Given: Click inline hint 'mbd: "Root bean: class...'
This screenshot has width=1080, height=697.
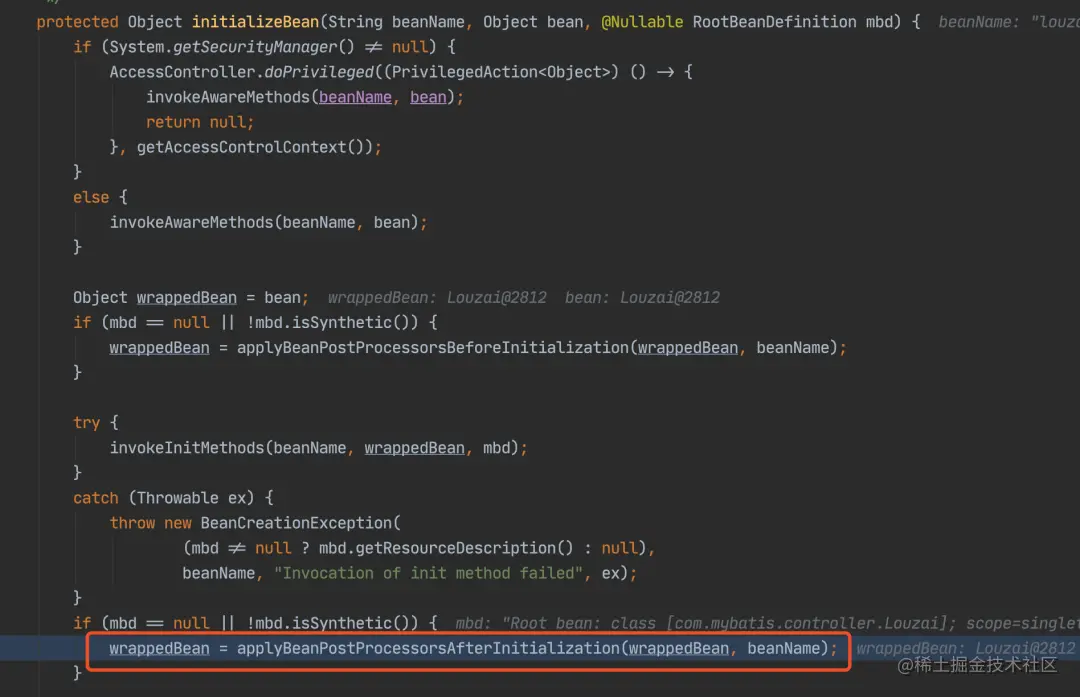Looking at the screenshot, I should coord(767,623).
